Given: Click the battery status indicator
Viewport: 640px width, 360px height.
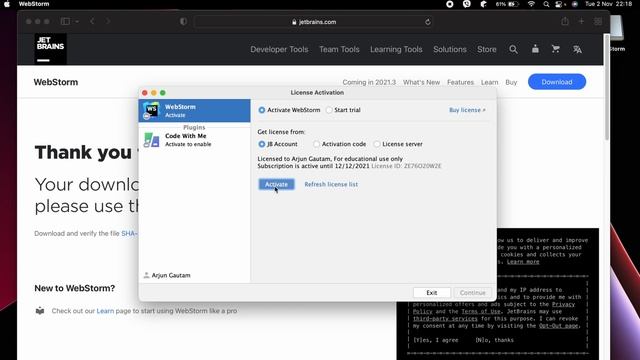Looking at the screenshot, I should [x=507, y=4].
